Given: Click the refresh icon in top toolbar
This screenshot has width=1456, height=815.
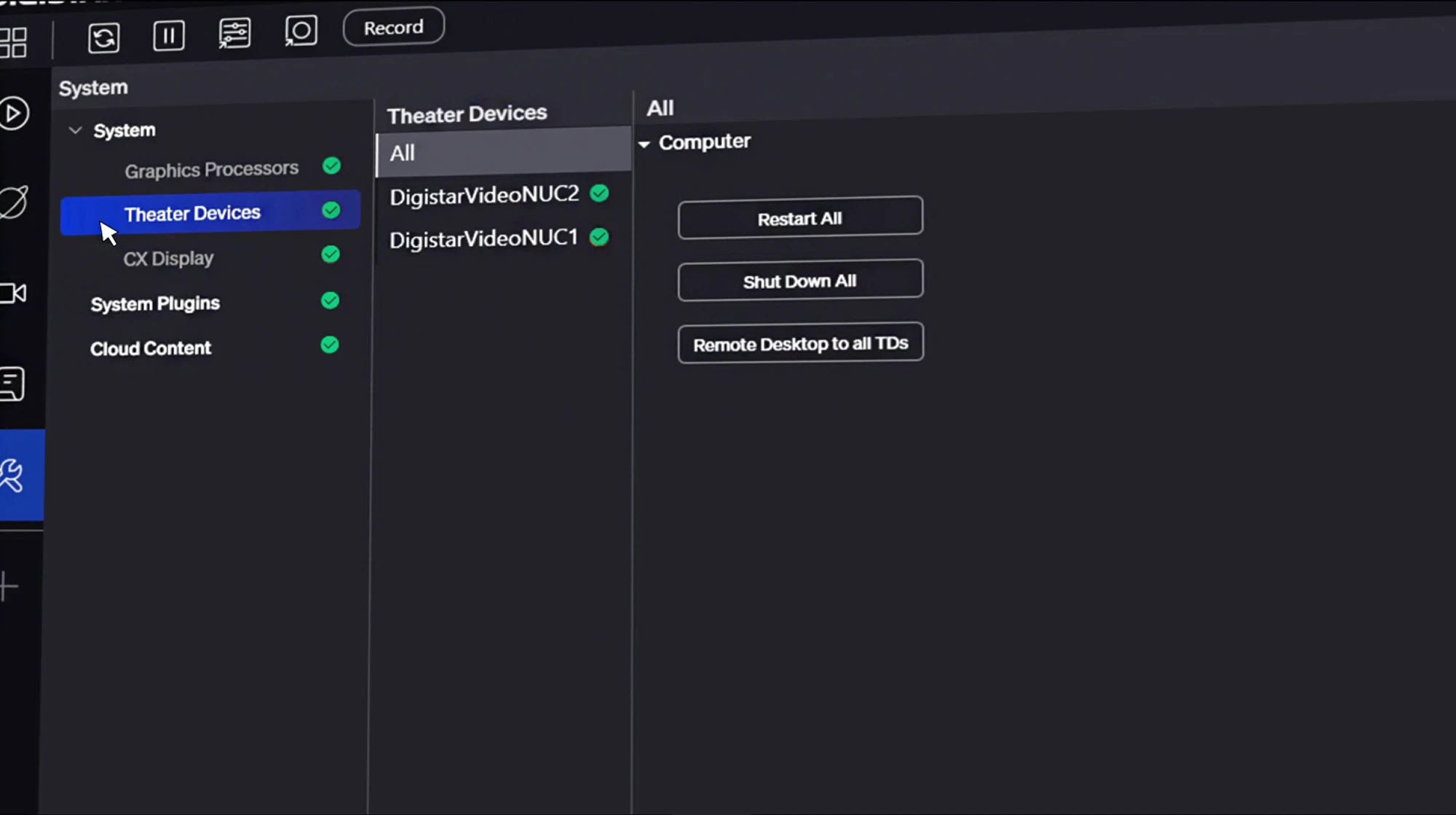Looking at the screenshot, I should [103, 38].
